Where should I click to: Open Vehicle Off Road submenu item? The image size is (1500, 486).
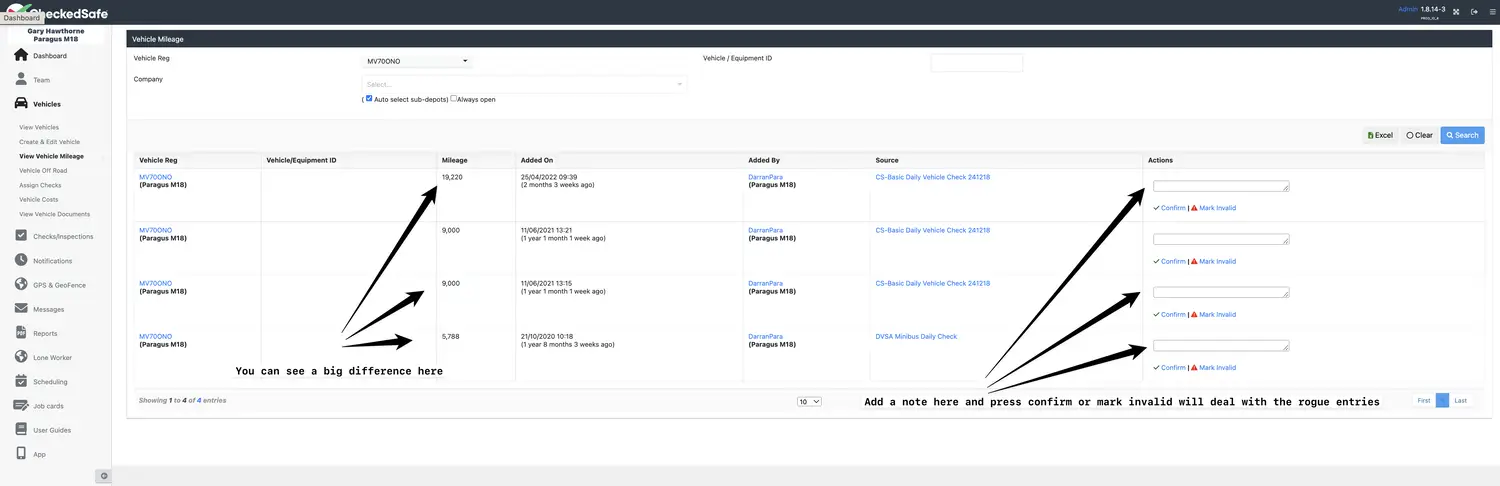pyautogui.click(x=43, y=171)
